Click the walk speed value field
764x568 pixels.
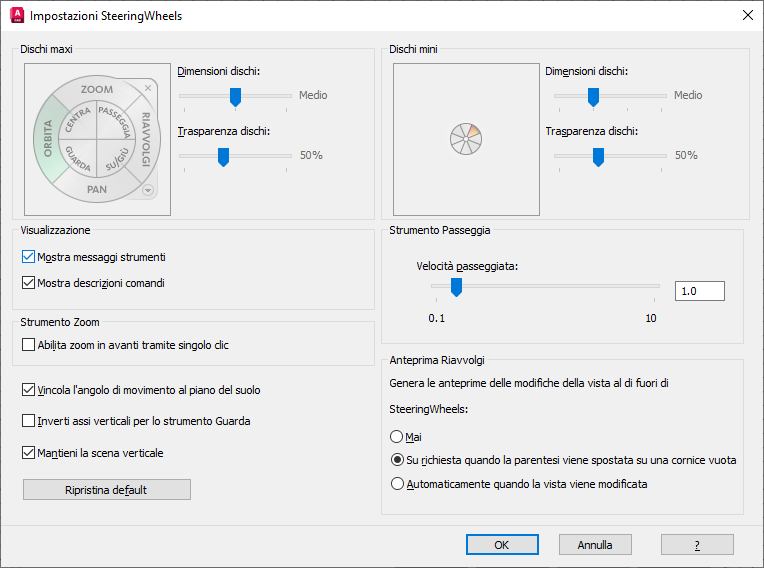tap(699, 291)
